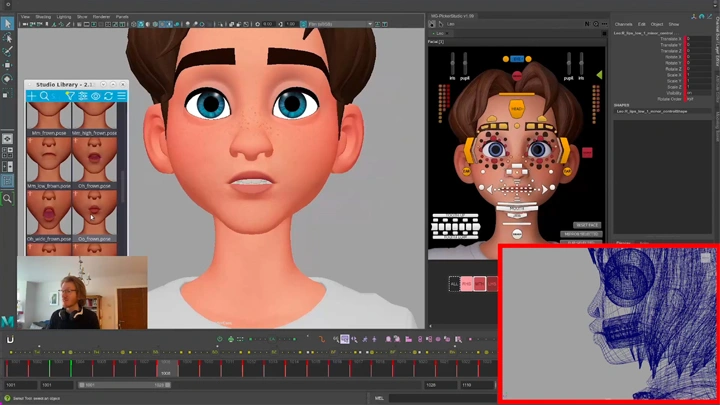Screen dimensions: 720x405
Task: Toggle the ALL selection button in picker
Action: pyautogui.click(x=455, y=284)
